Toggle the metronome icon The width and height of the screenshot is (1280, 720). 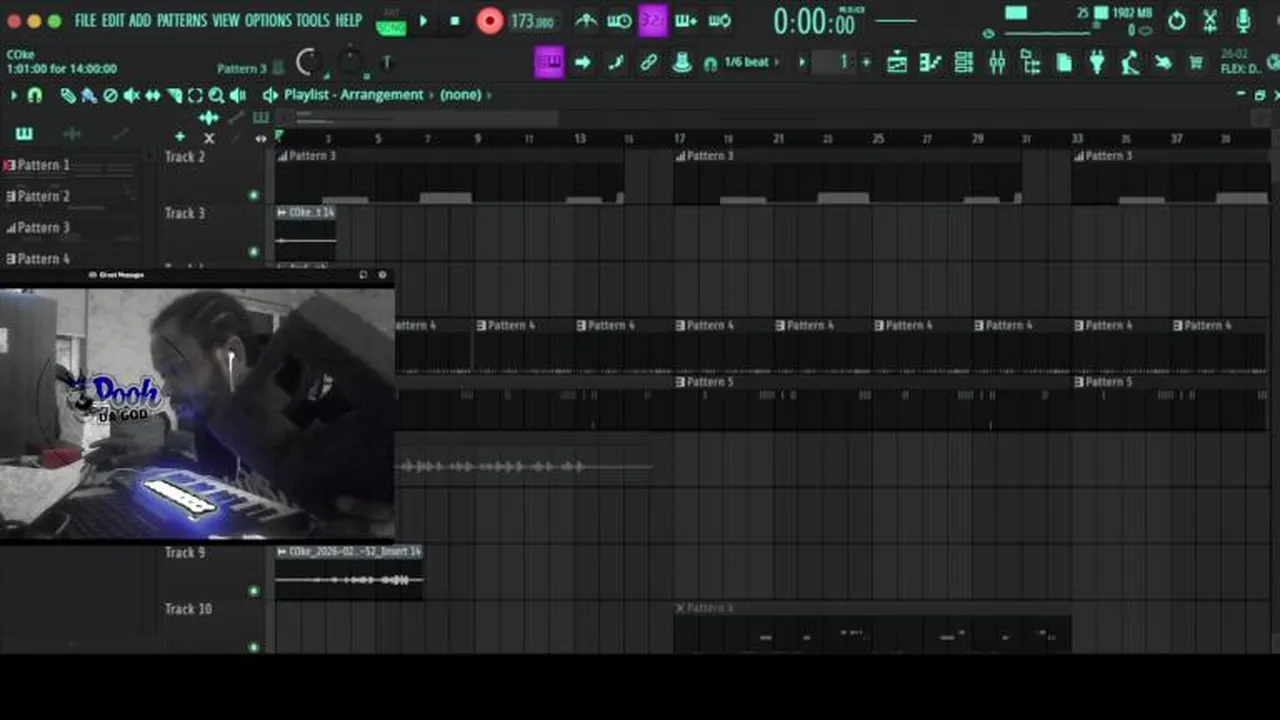click(x=586, y=20)
